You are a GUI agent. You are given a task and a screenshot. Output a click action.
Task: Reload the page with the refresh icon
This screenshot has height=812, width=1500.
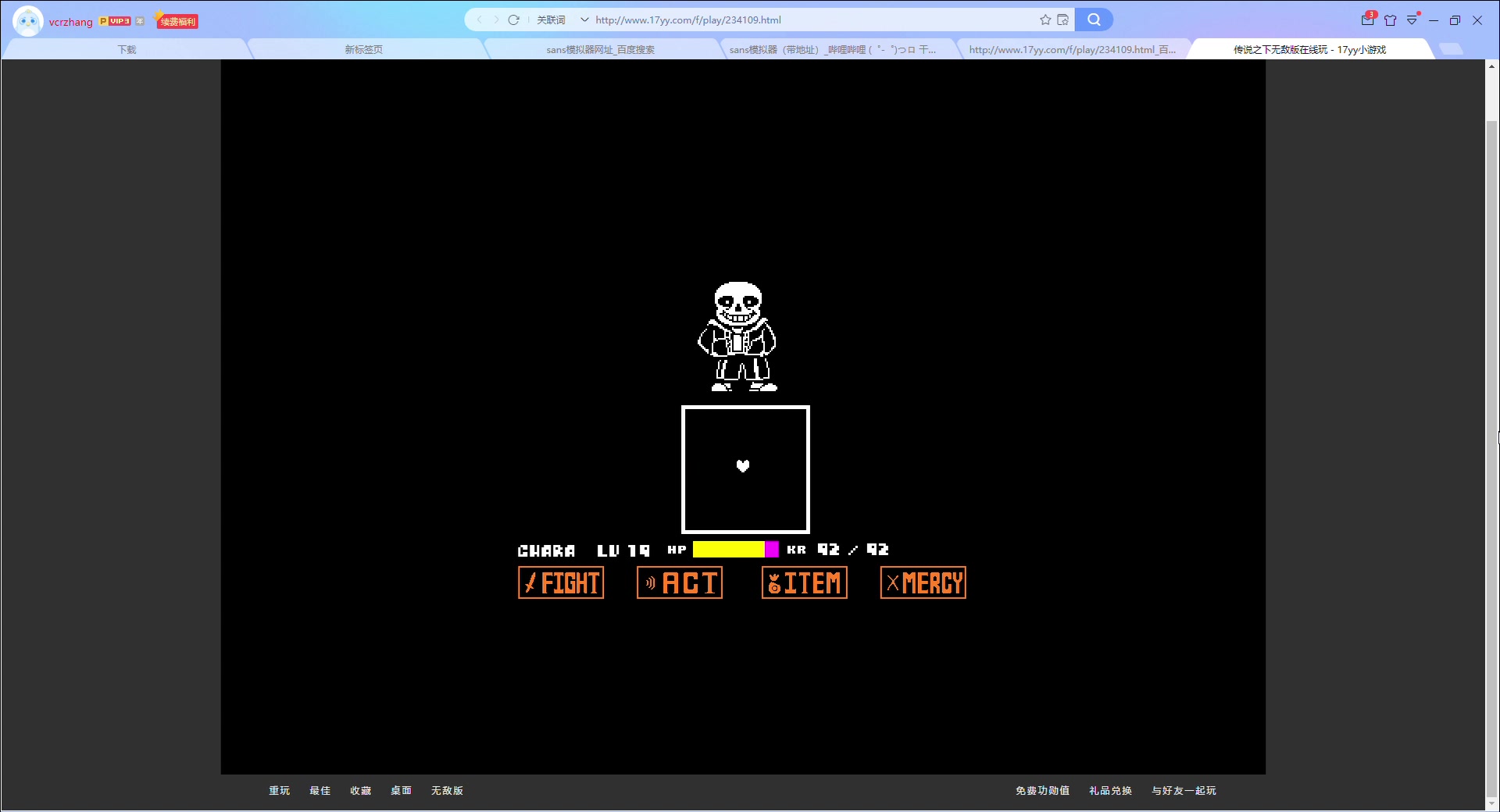[x=513, y=20]
